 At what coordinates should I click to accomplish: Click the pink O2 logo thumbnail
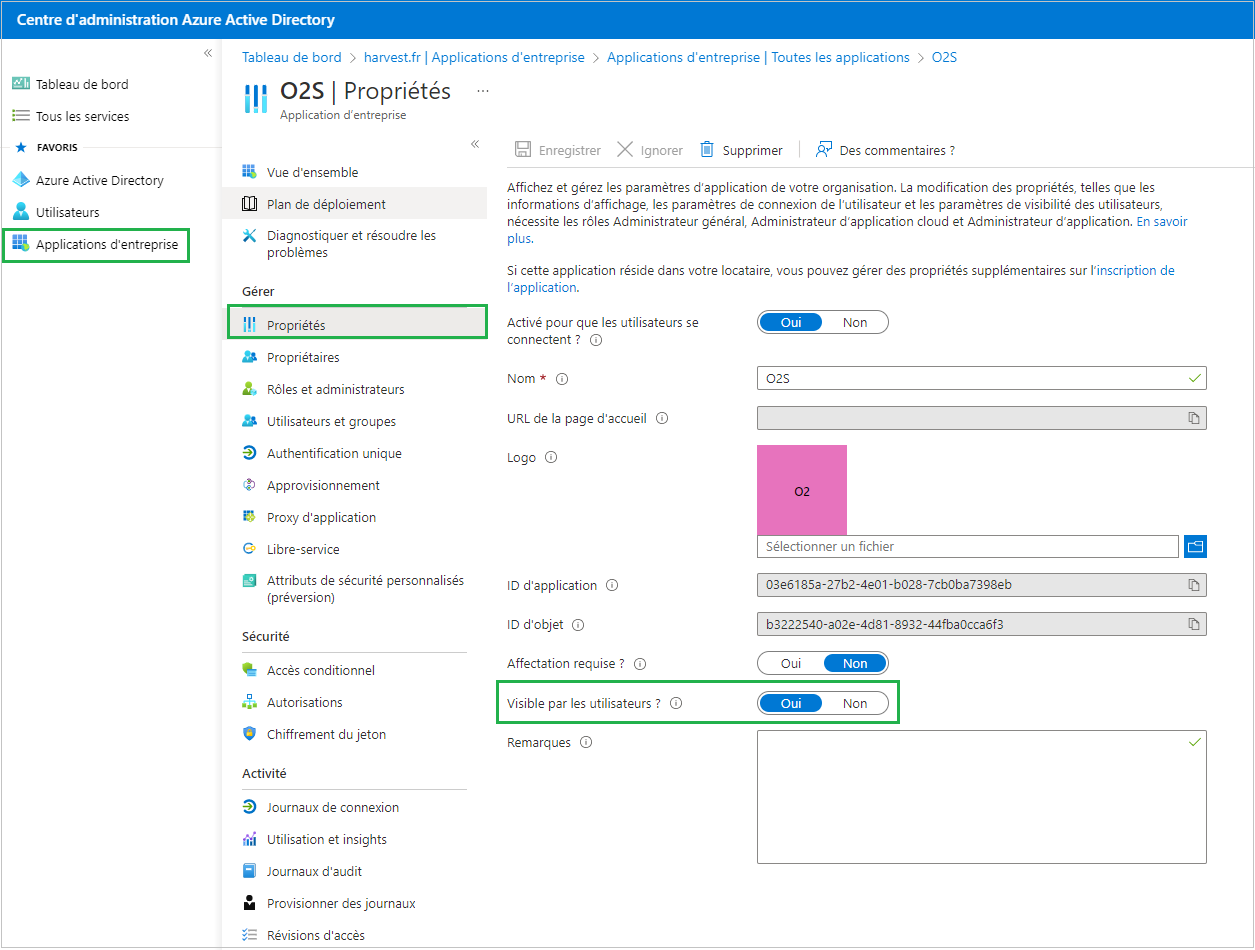[802, 490]
